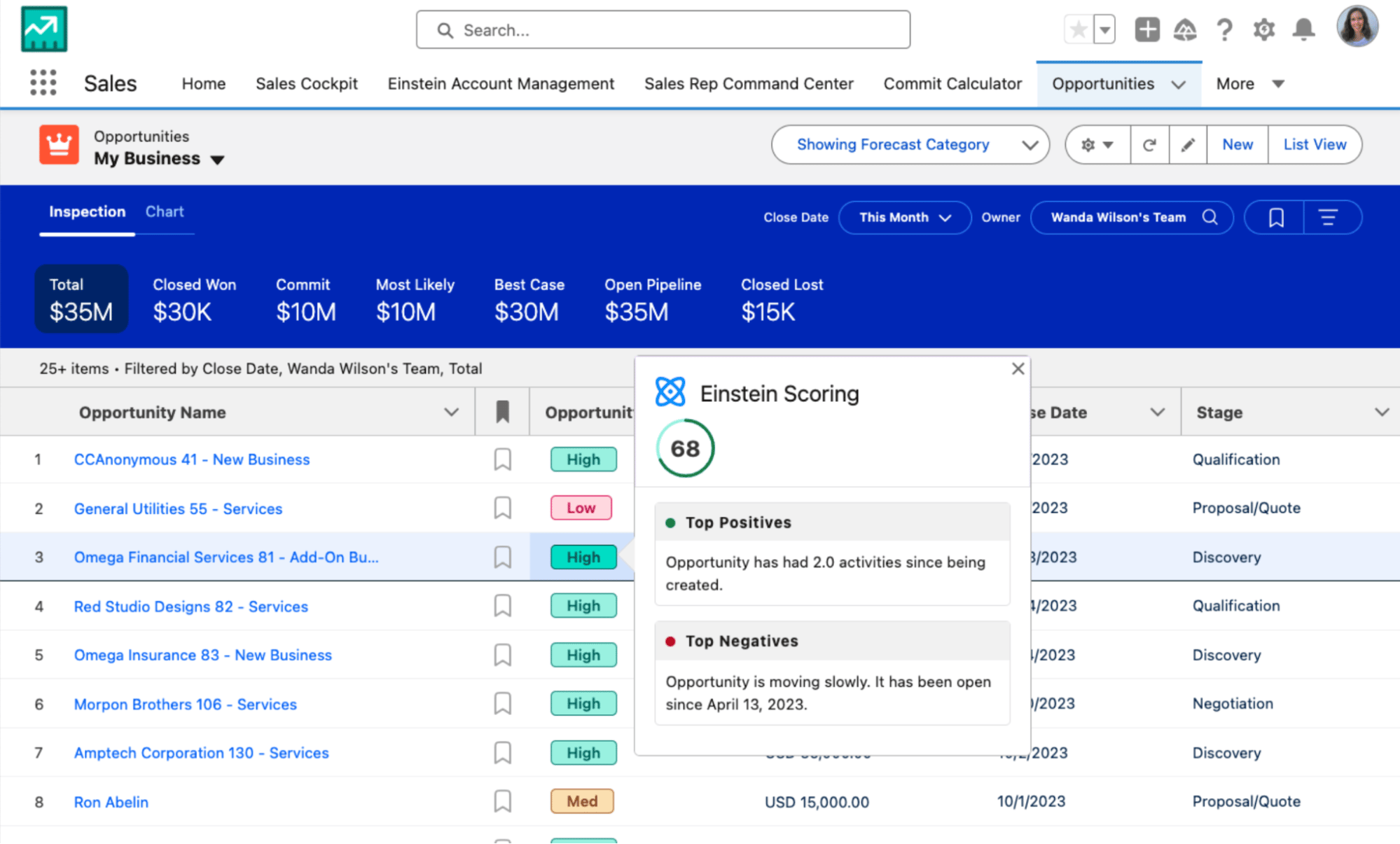Bookmark the General Utilities 55 row
Viewport: 1400px width, 844px height.
coord(502,508)
